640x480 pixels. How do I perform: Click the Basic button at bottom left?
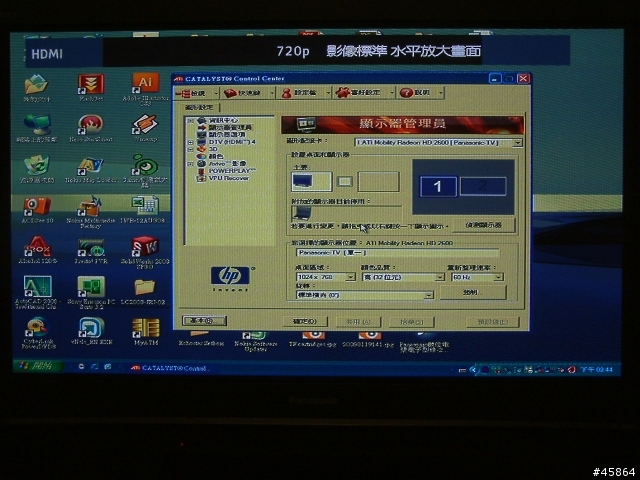pyautogui.click(x=204, y=321)
